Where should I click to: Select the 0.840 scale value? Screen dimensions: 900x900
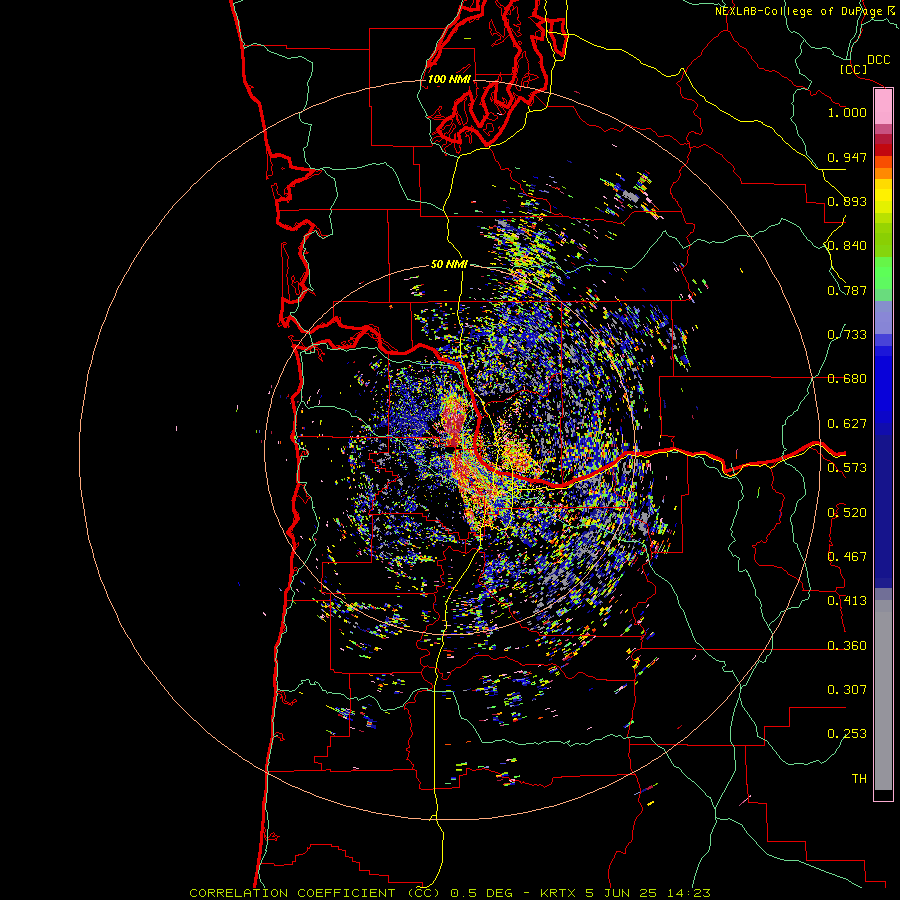tap(847, 246)
